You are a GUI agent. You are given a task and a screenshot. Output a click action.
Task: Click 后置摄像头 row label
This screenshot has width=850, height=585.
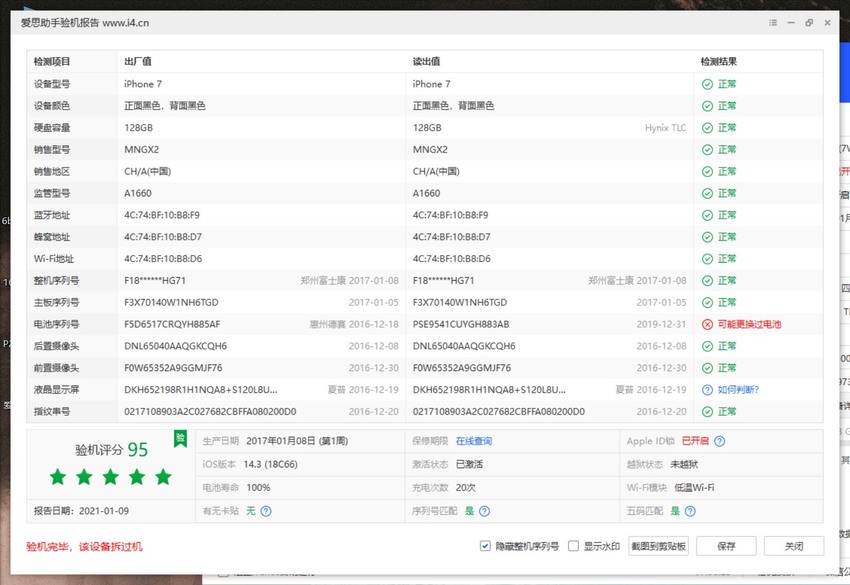[x=56, y=346]
